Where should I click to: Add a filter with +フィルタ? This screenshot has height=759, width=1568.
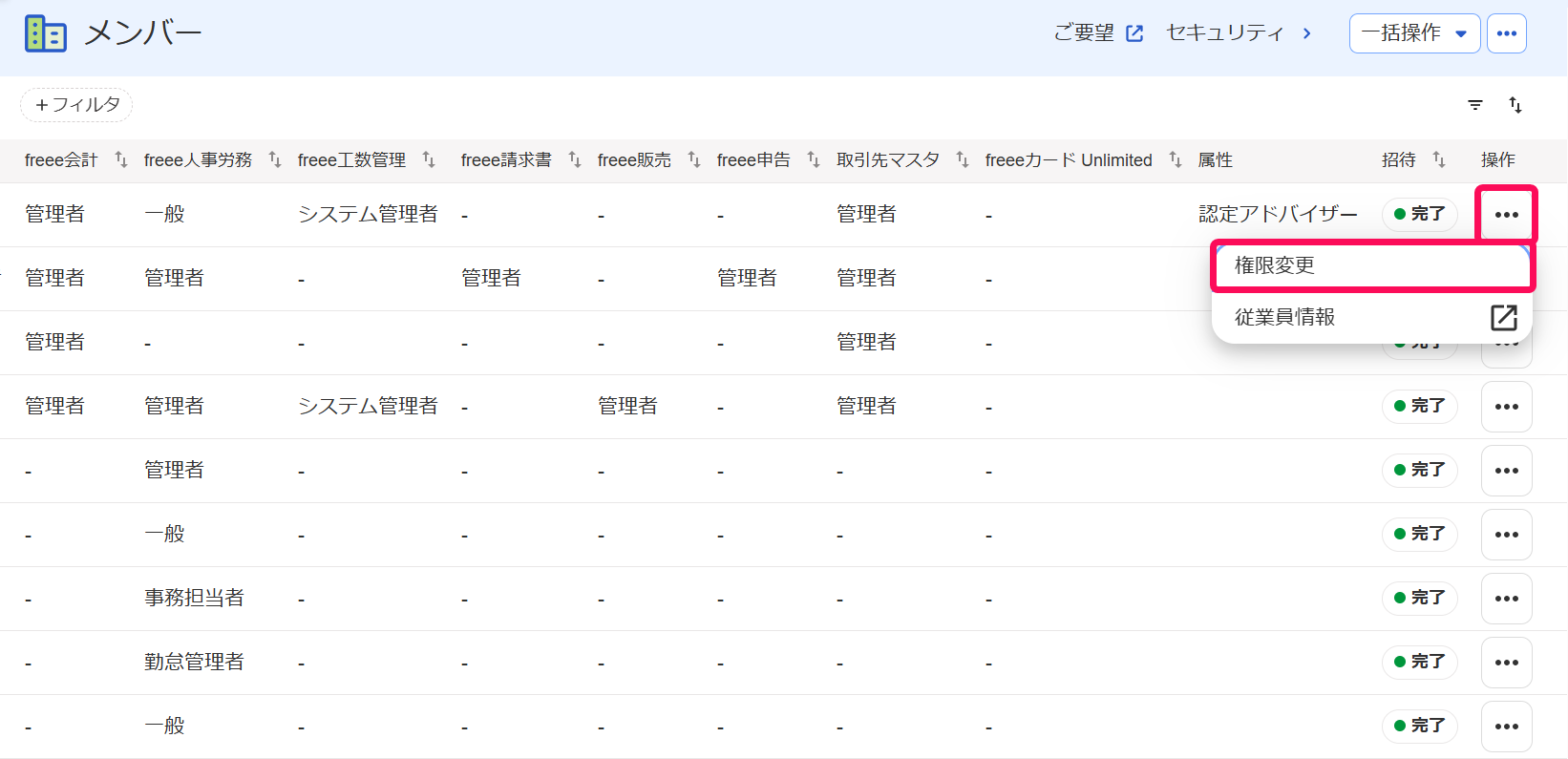(76, 105)
